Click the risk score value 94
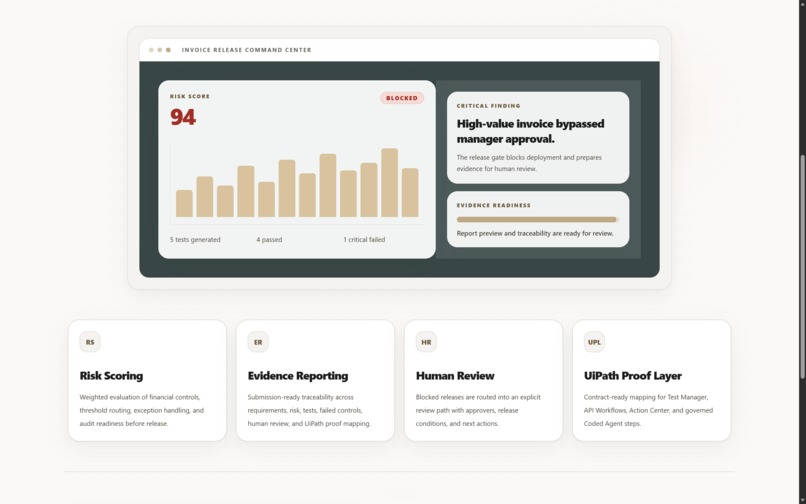This screenshot has height=504, width=806. tap(183, 117)
